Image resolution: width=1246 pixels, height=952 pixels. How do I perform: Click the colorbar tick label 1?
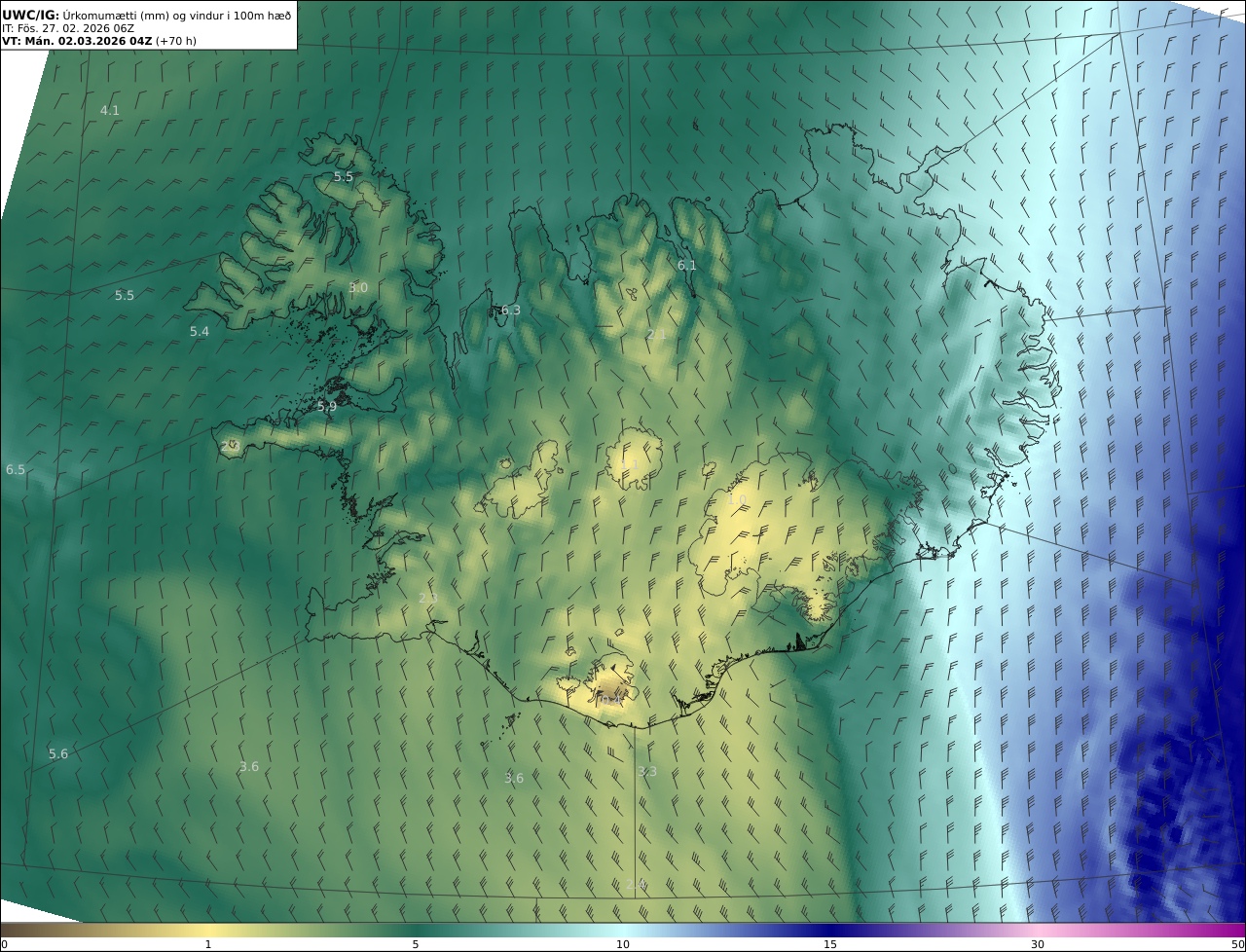click(x=207, y=944)
